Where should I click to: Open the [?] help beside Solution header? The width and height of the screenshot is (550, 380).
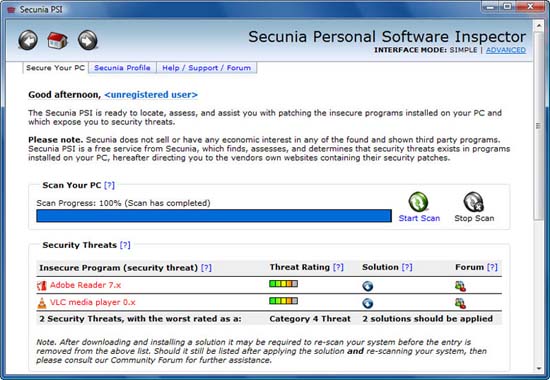coord(407,267)
